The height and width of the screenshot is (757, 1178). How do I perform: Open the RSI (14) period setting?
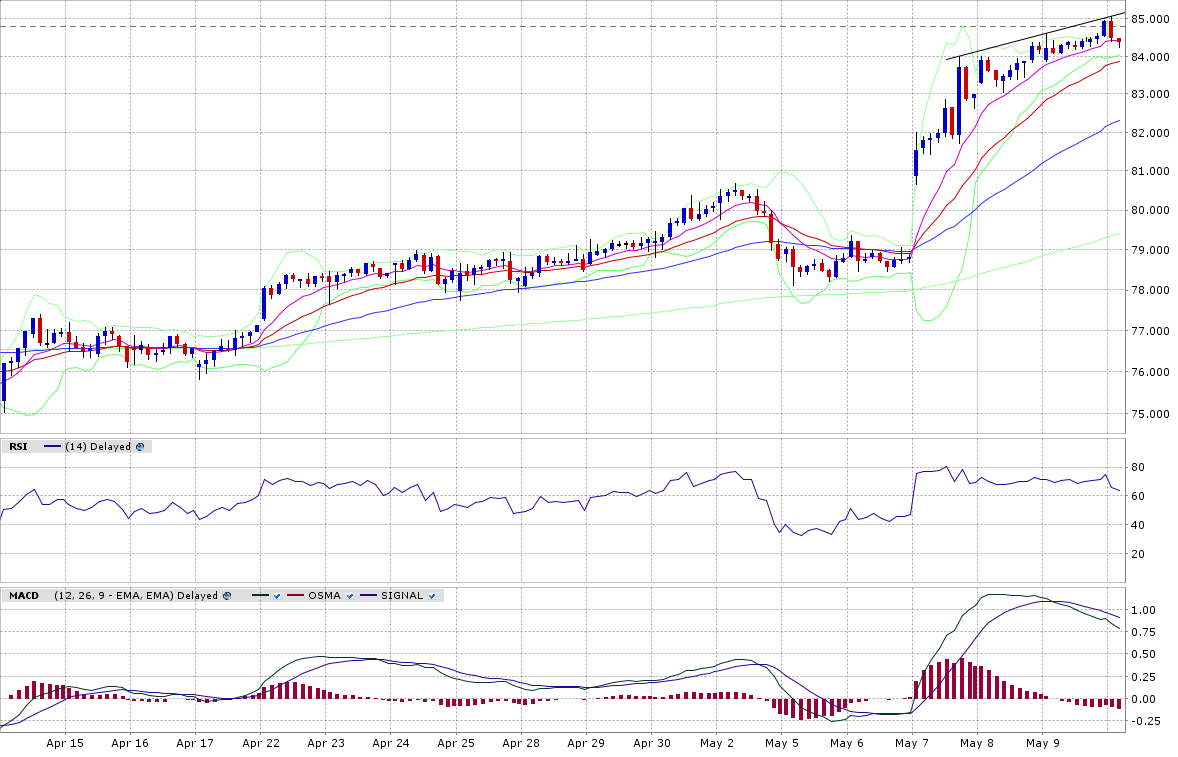click(75, 447)
